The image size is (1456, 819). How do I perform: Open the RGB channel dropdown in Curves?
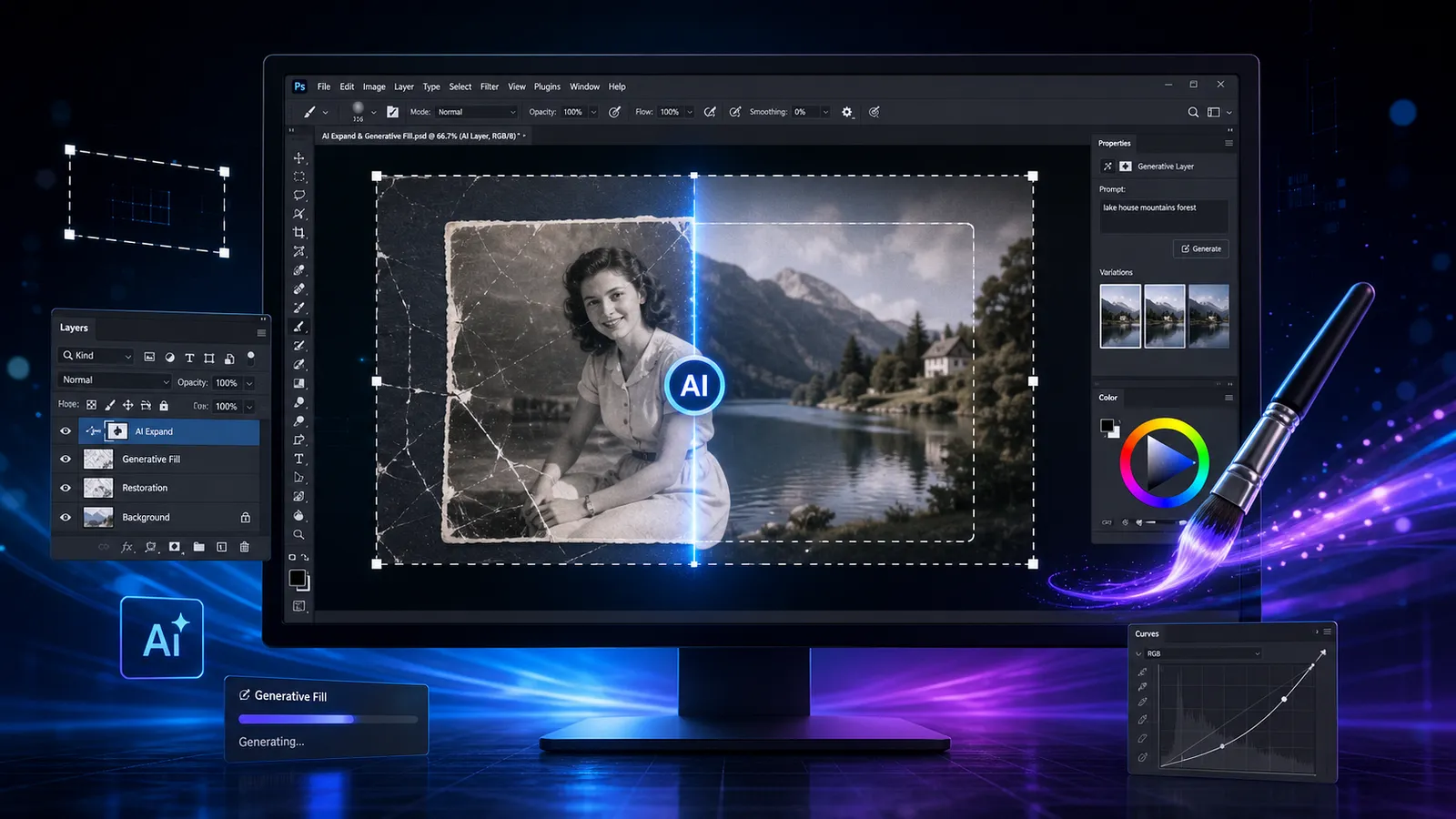point(1203,653)
